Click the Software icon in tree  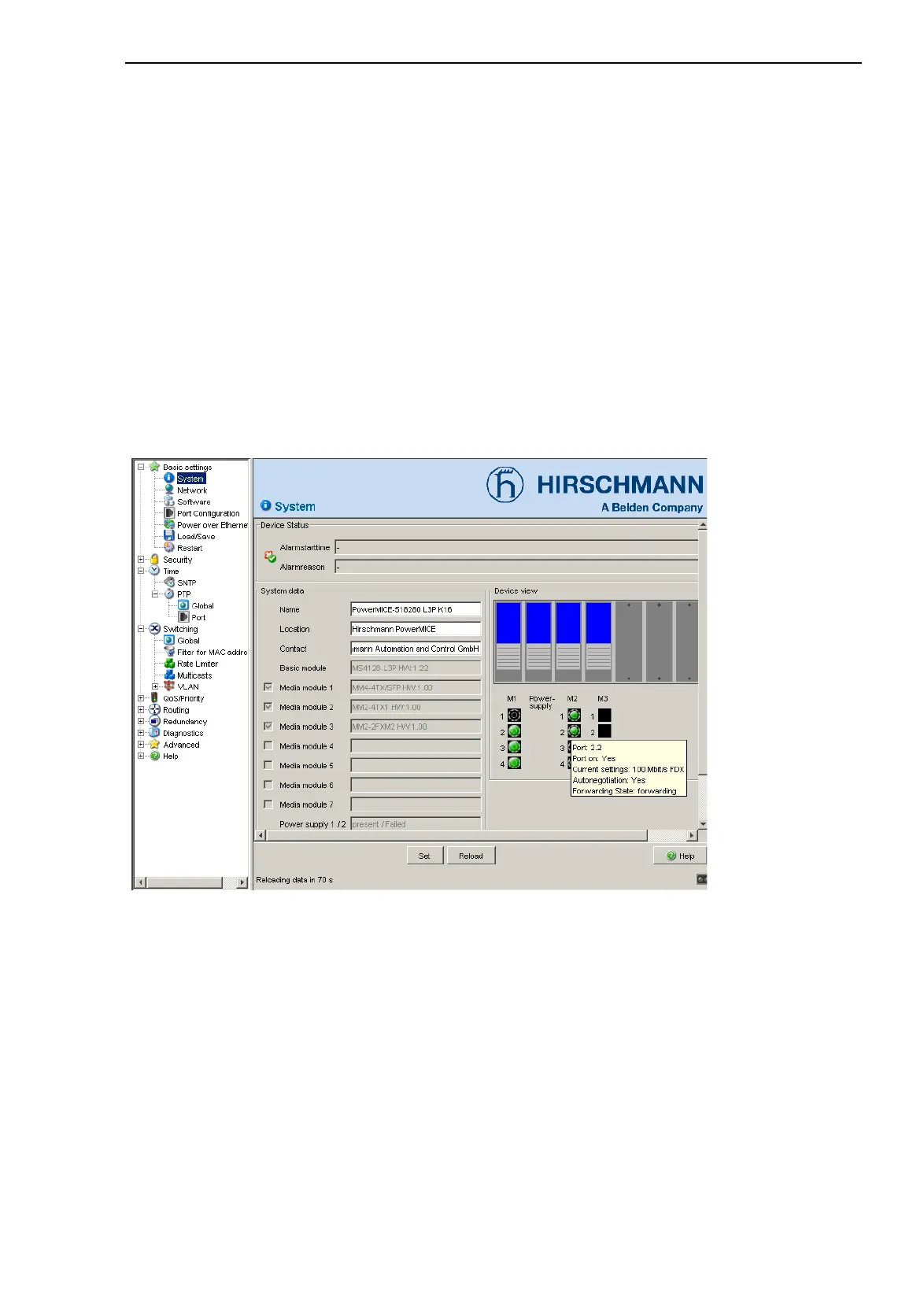click(168, 501)
